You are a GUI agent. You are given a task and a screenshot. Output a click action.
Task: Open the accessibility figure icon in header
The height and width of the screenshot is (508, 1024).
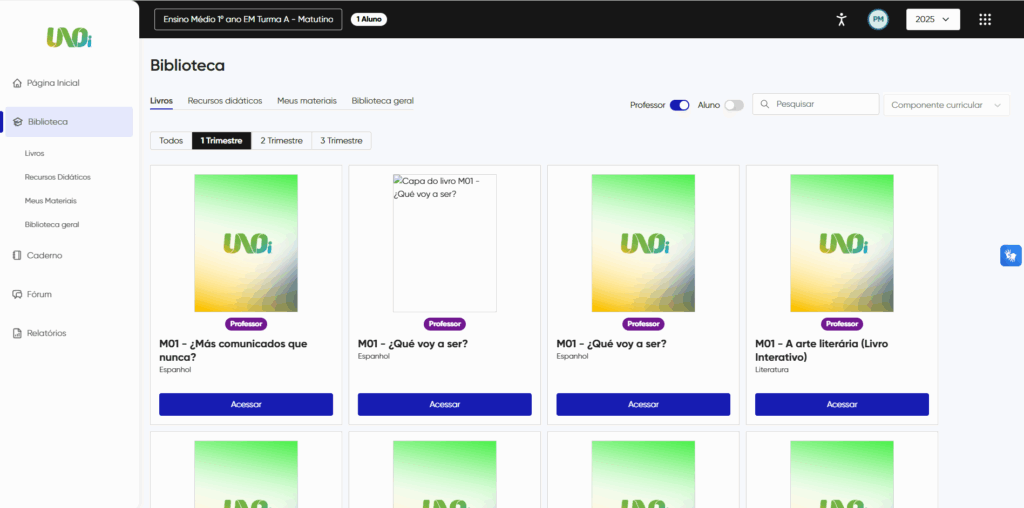(x=841, y=19)
